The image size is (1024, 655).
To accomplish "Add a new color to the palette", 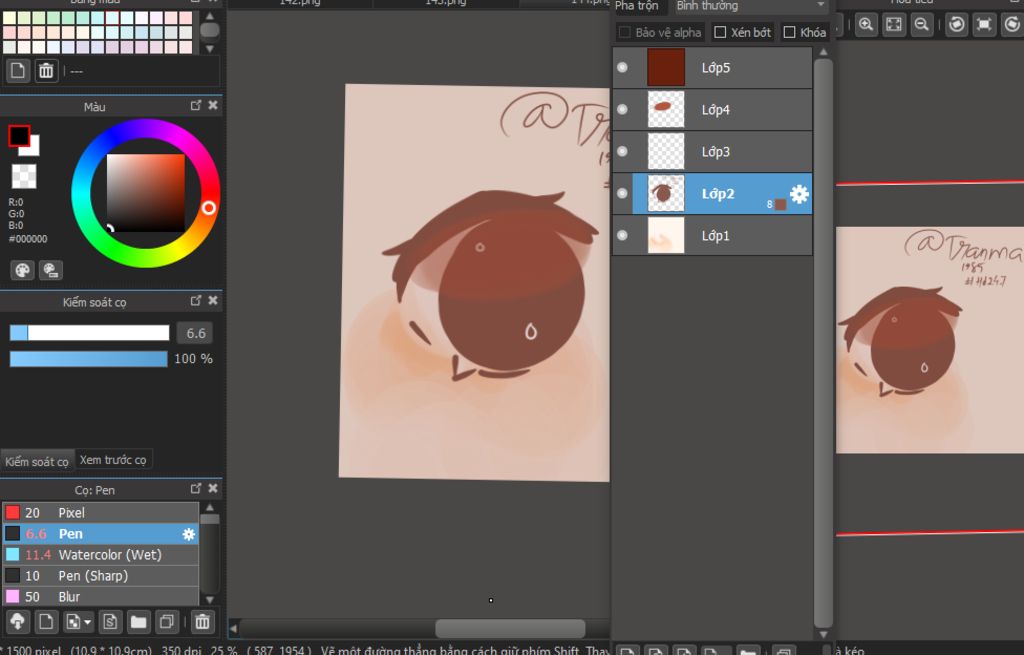I will click(x=18, y=71).
